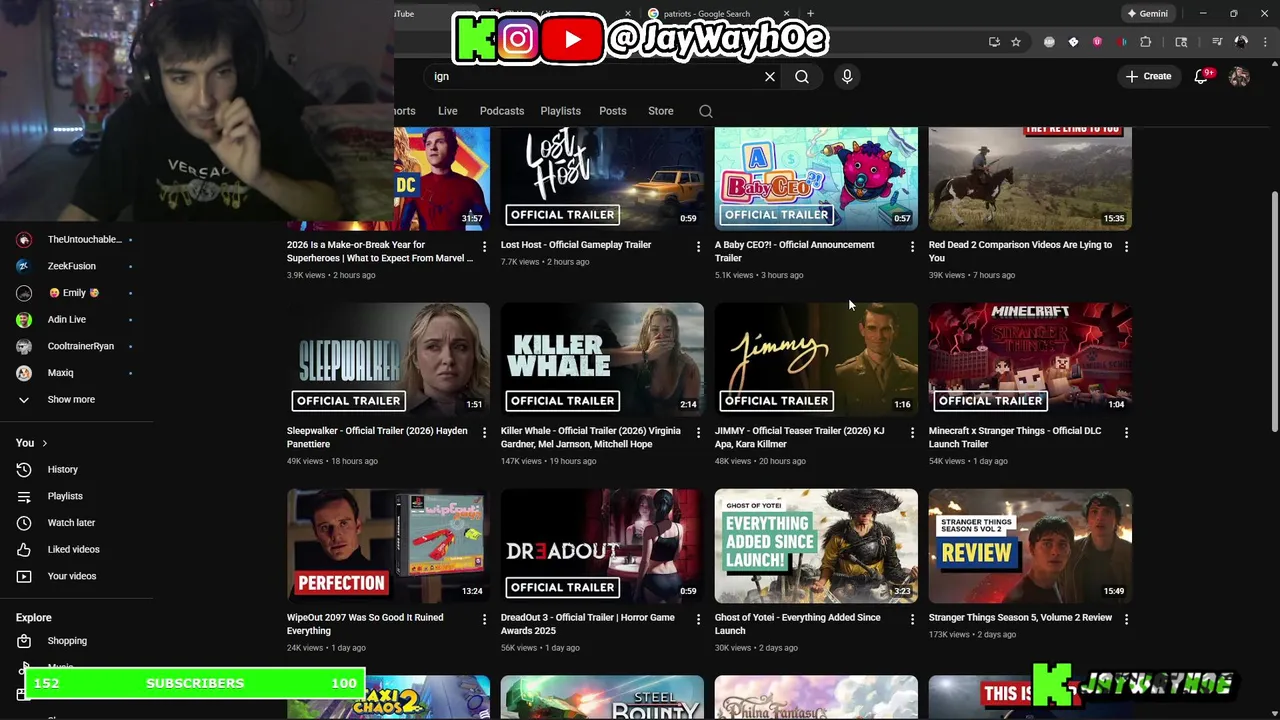Open Chrome extensions puzzle icon
This screenshot has width=1280, height=720.
coord(1146,42)
